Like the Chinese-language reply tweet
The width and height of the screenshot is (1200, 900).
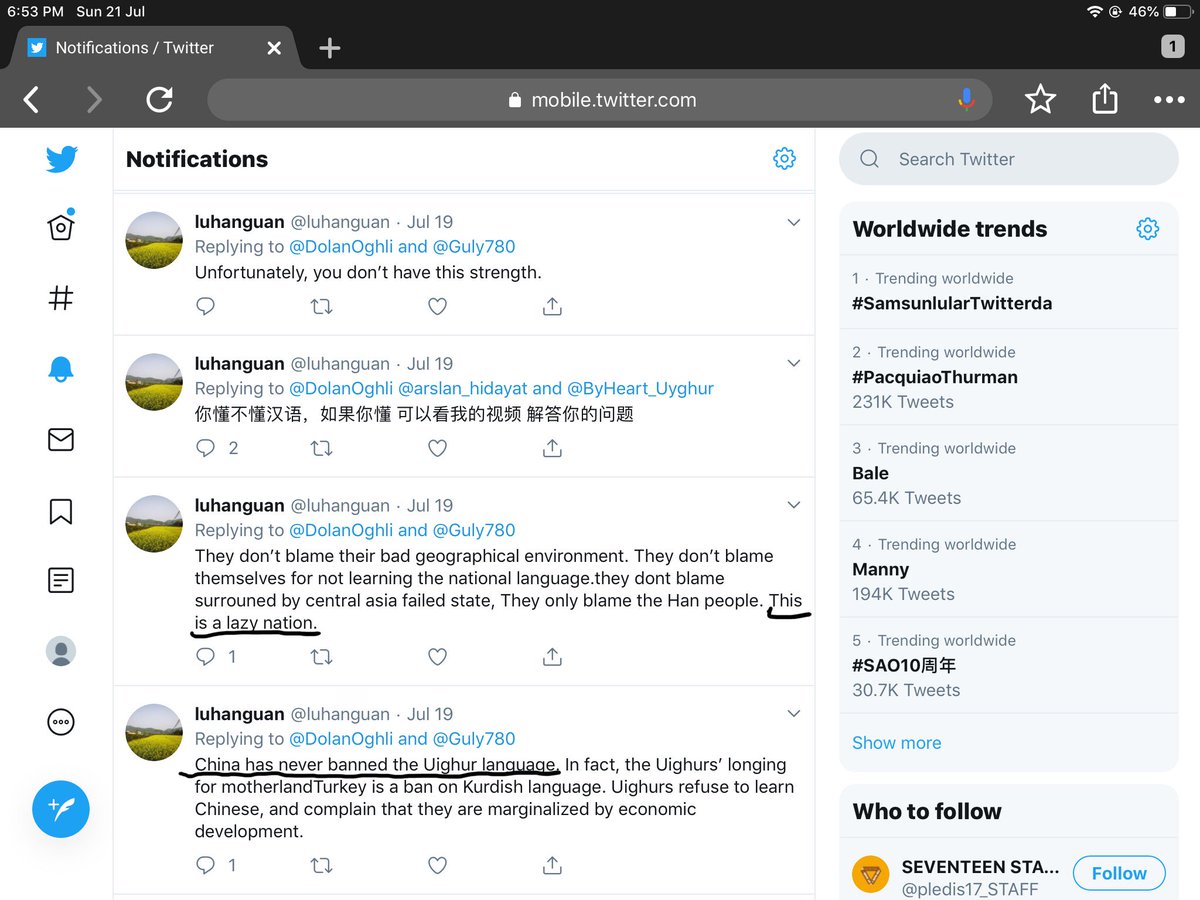[x=437, y=448]
